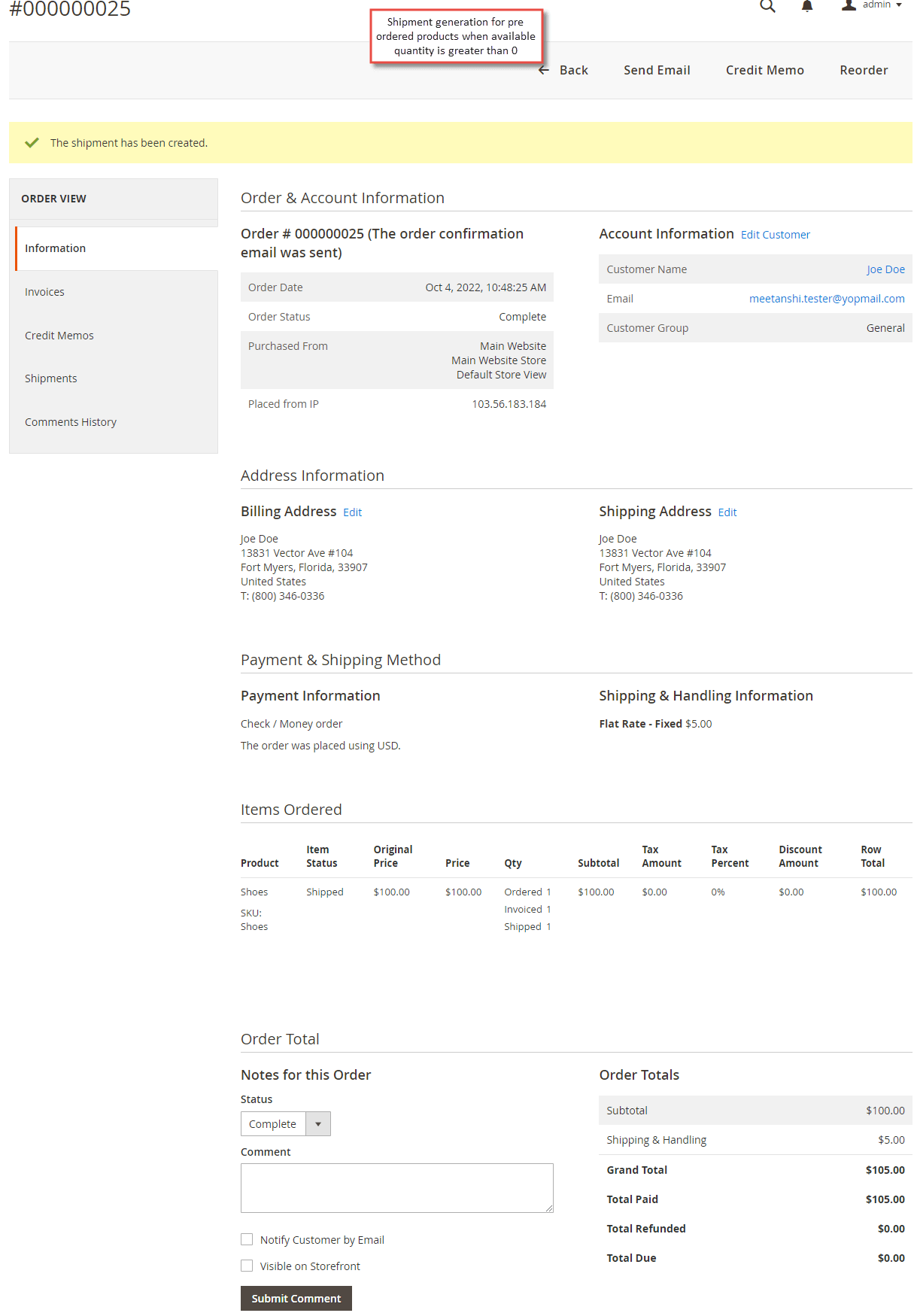Click the Back arrow icon

click(x=544, y=70)
